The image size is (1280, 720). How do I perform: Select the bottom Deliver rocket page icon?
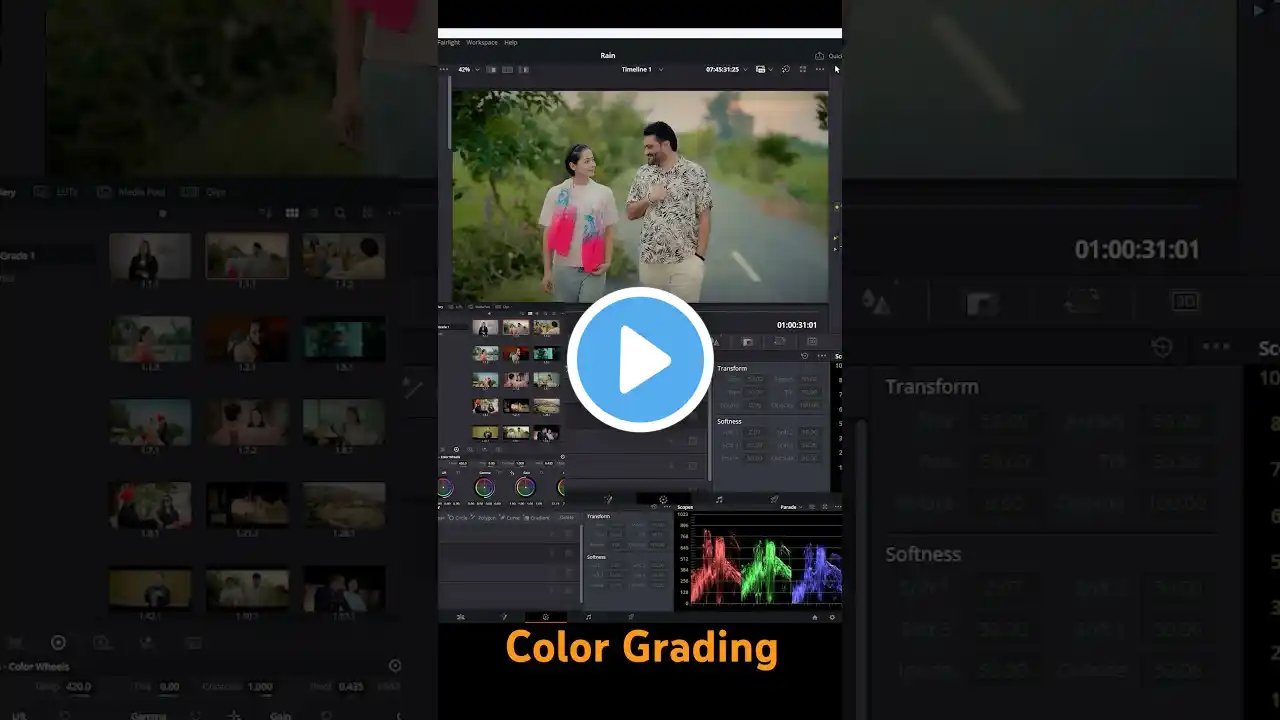pos(631,618)
